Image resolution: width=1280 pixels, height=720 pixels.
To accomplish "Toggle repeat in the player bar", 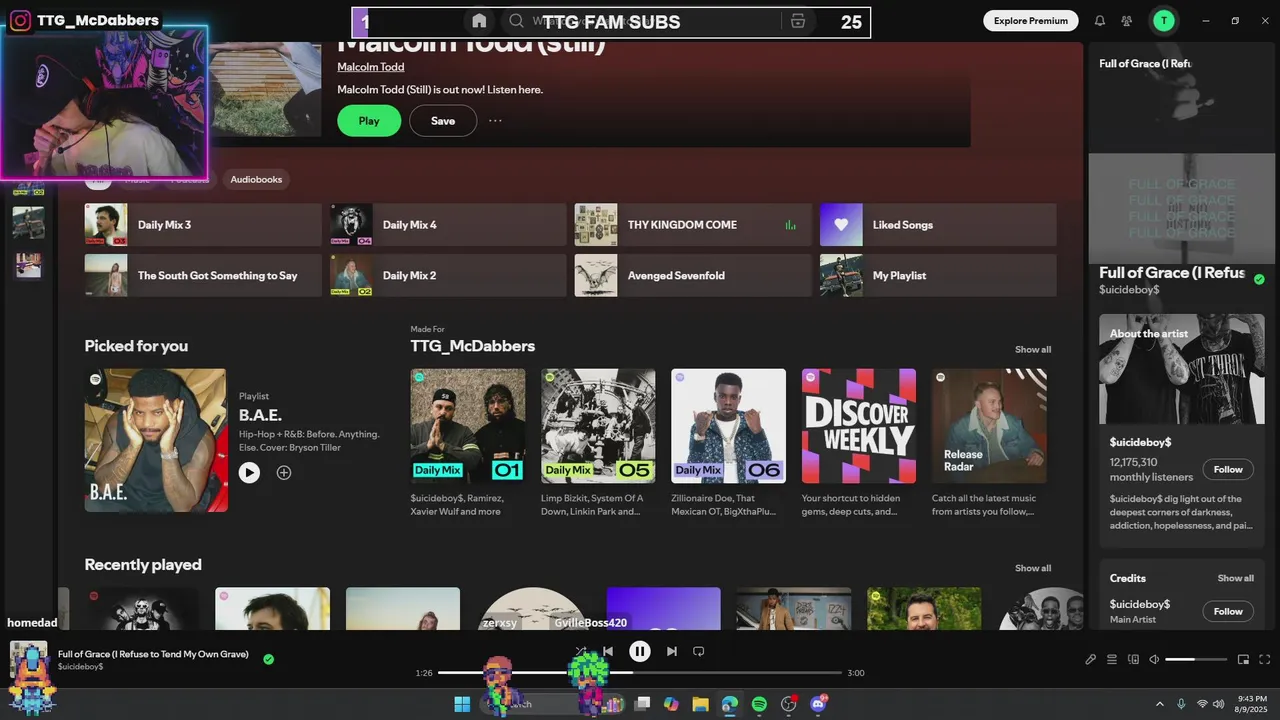I will [699, 651].
